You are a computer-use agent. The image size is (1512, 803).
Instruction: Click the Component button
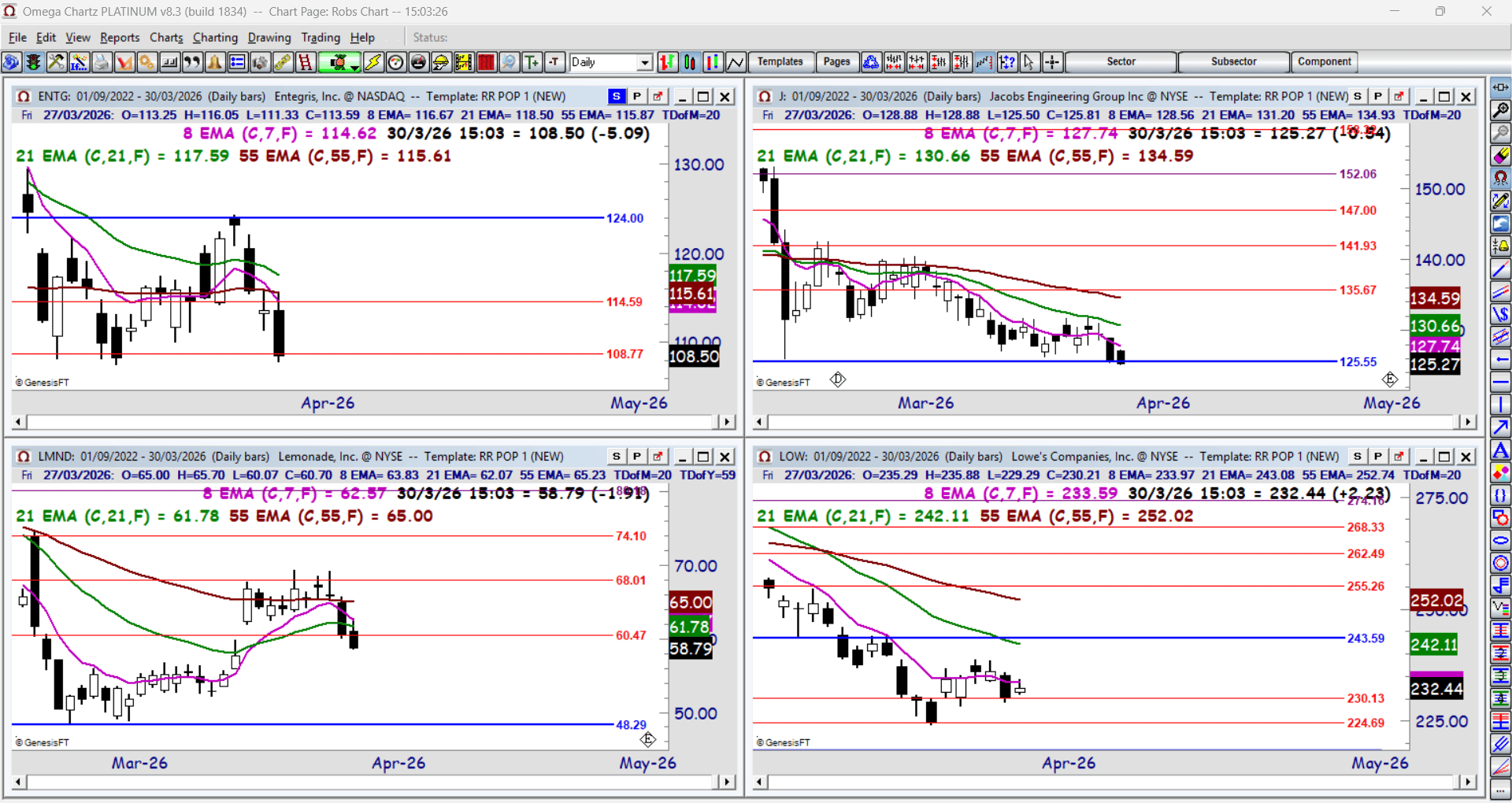(1325, 62)
